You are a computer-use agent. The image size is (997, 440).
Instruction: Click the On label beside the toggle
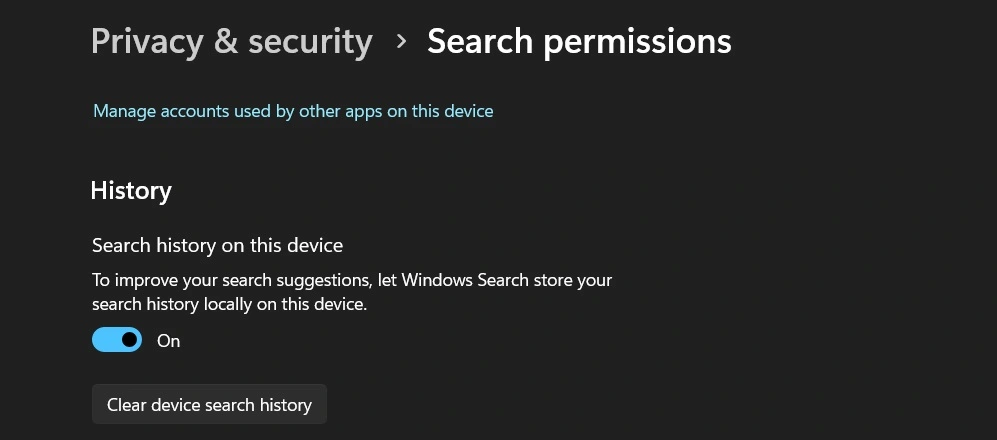[169, 341]
